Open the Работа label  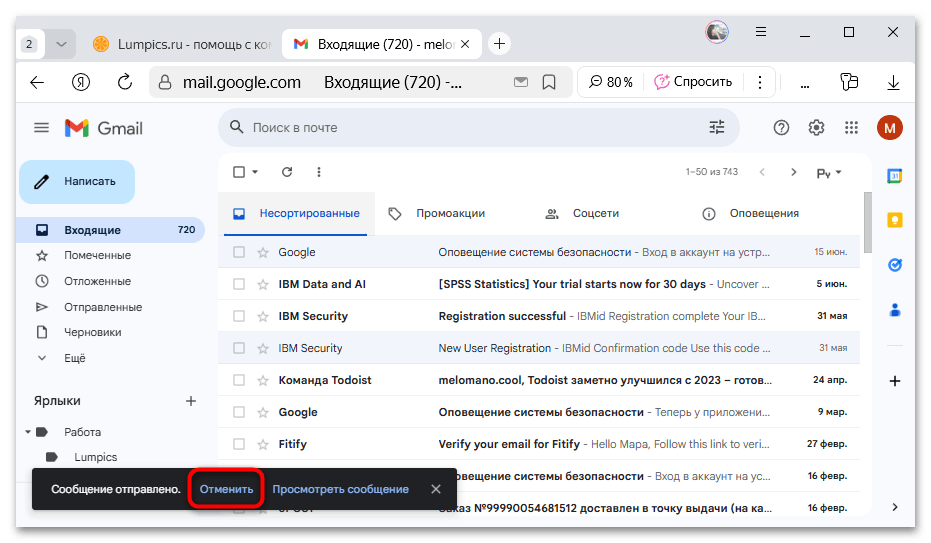(x=82, y=432)
